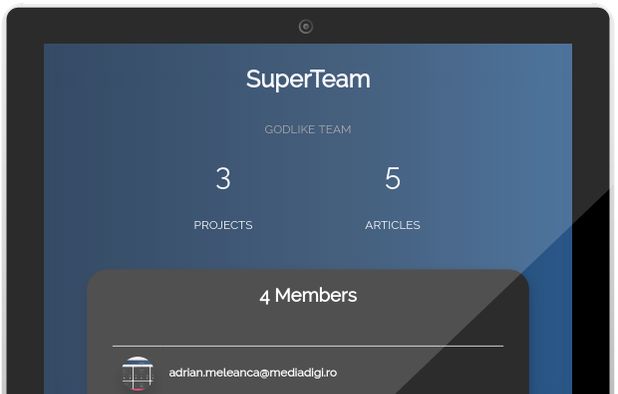Click the number 4 in Members heading

click(264, 297)
